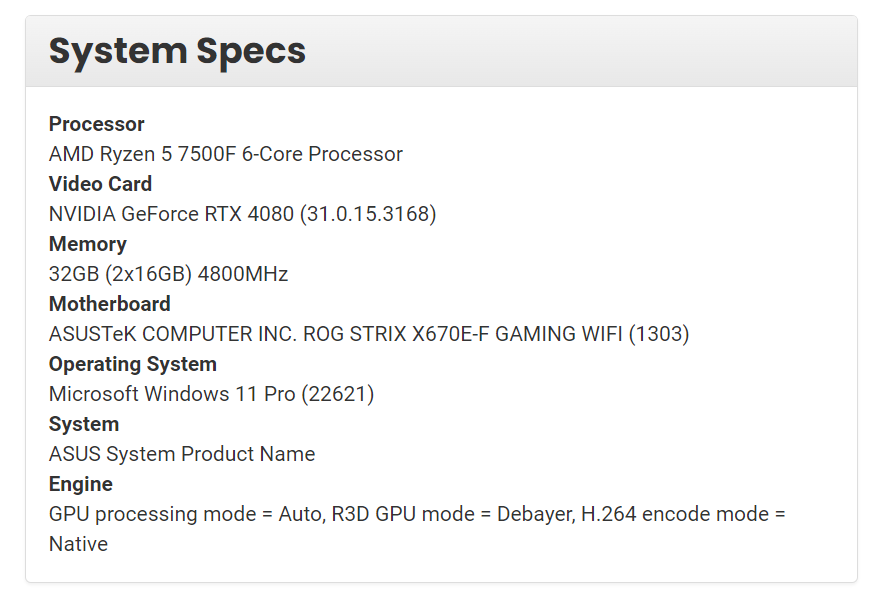Click the Memory label
This screenshot has width=876, height=607.
pyautogui.click(x=87, y=244)
